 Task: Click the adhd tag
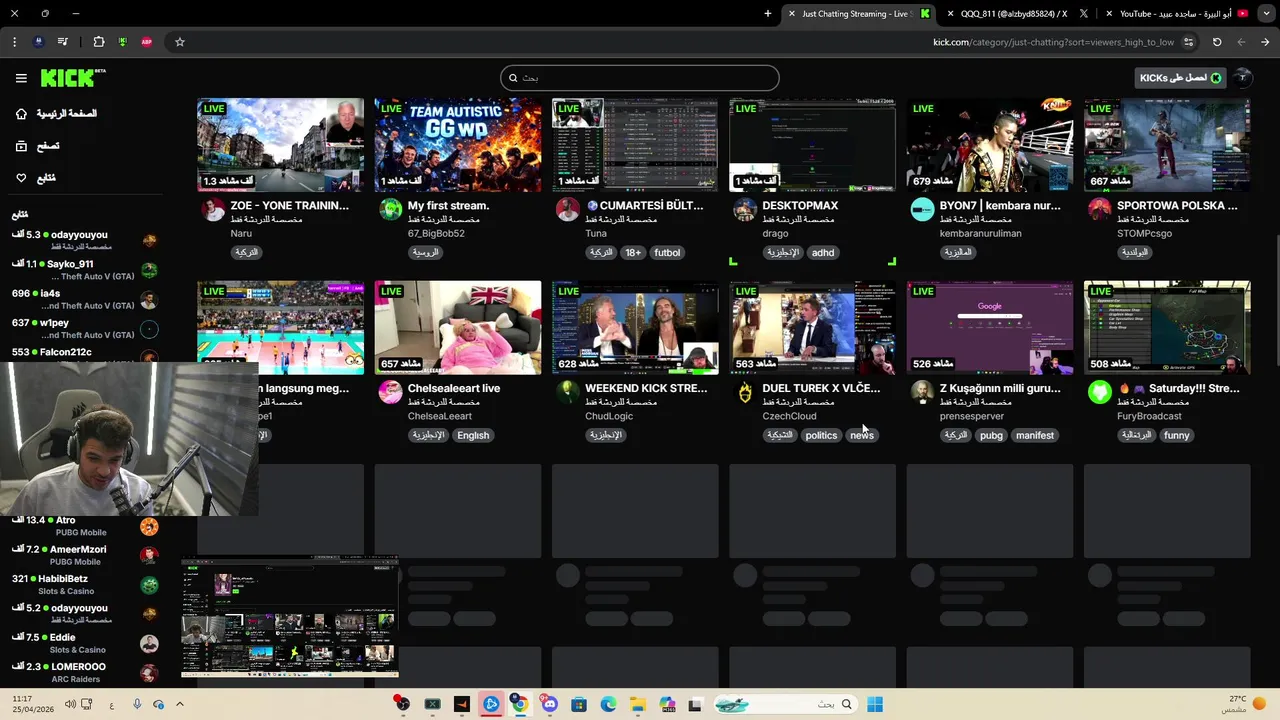click(823, 253)
